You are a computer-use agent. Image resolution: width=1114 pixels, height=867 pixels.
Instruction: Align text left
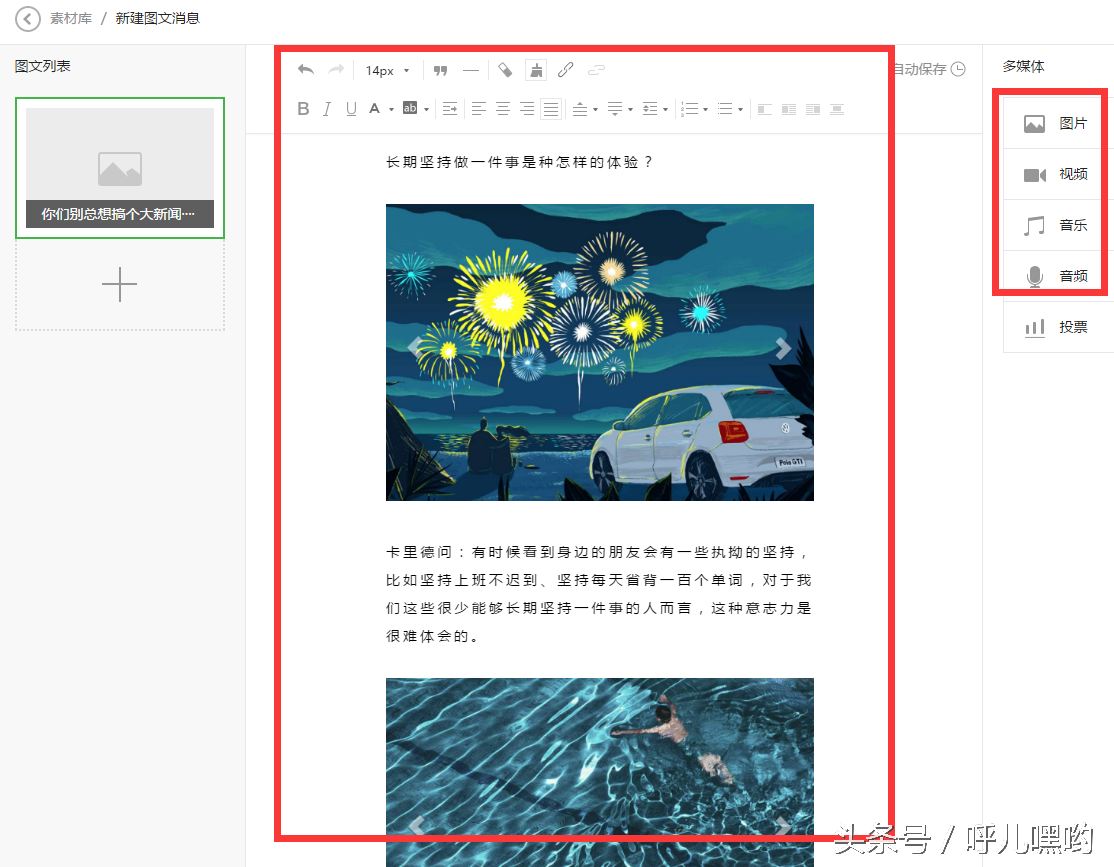click(x=479, y=109)
